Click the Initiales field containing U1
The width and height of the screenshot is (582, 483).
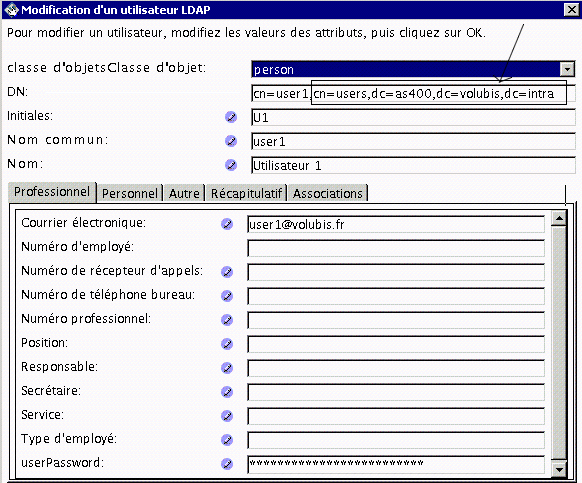coord(413,117)
